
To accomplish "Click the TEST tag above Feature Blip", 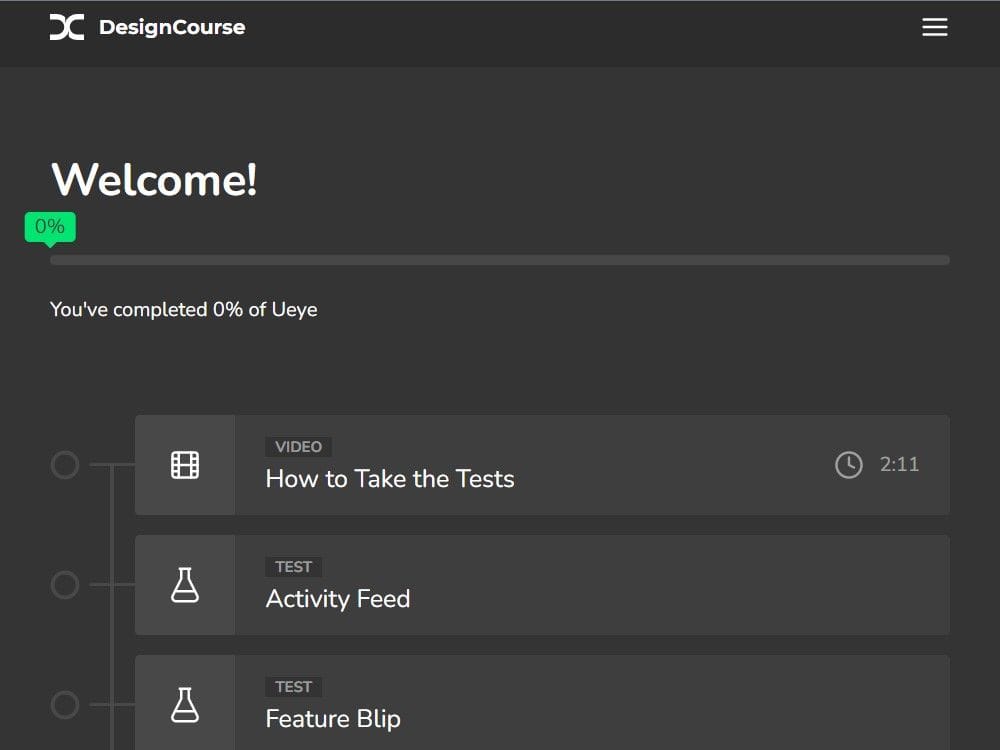I will (294, 686).
